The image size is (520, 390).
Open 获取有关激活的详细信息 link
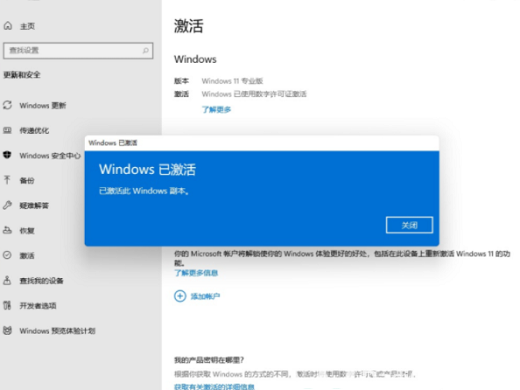pos(214,386)
